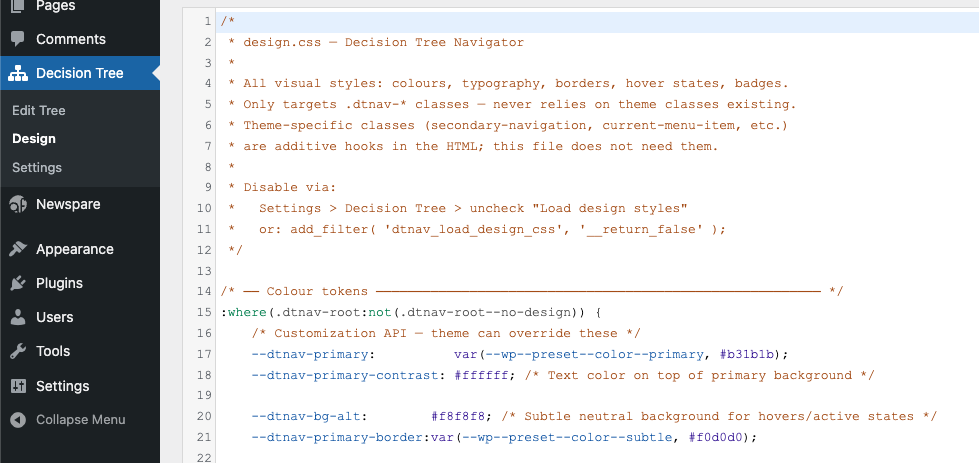
Task: Click the --dtnav-primary-border property name
Action: 337,437
